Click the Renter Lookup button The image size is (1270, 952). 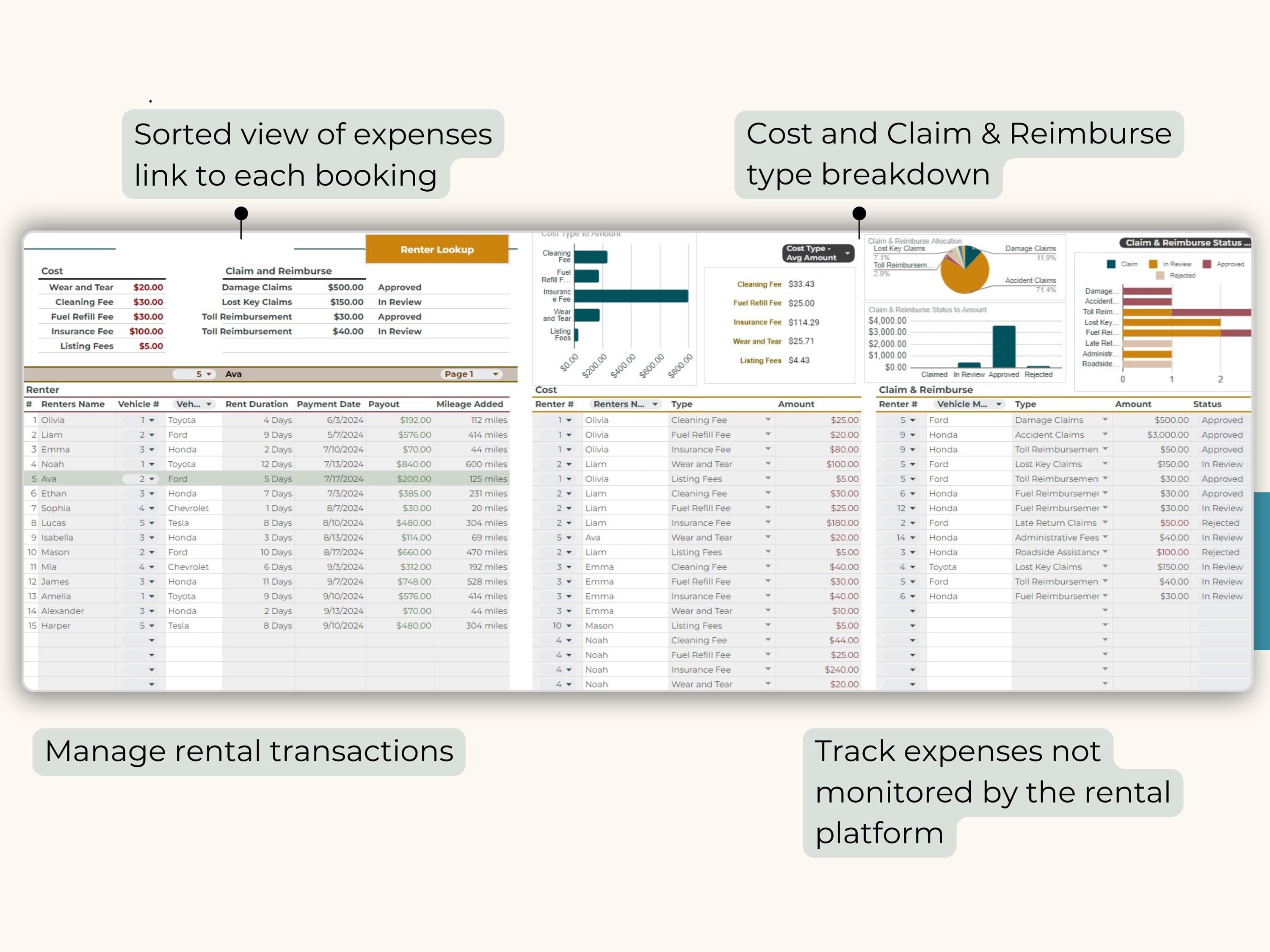(x=437, y=249)
